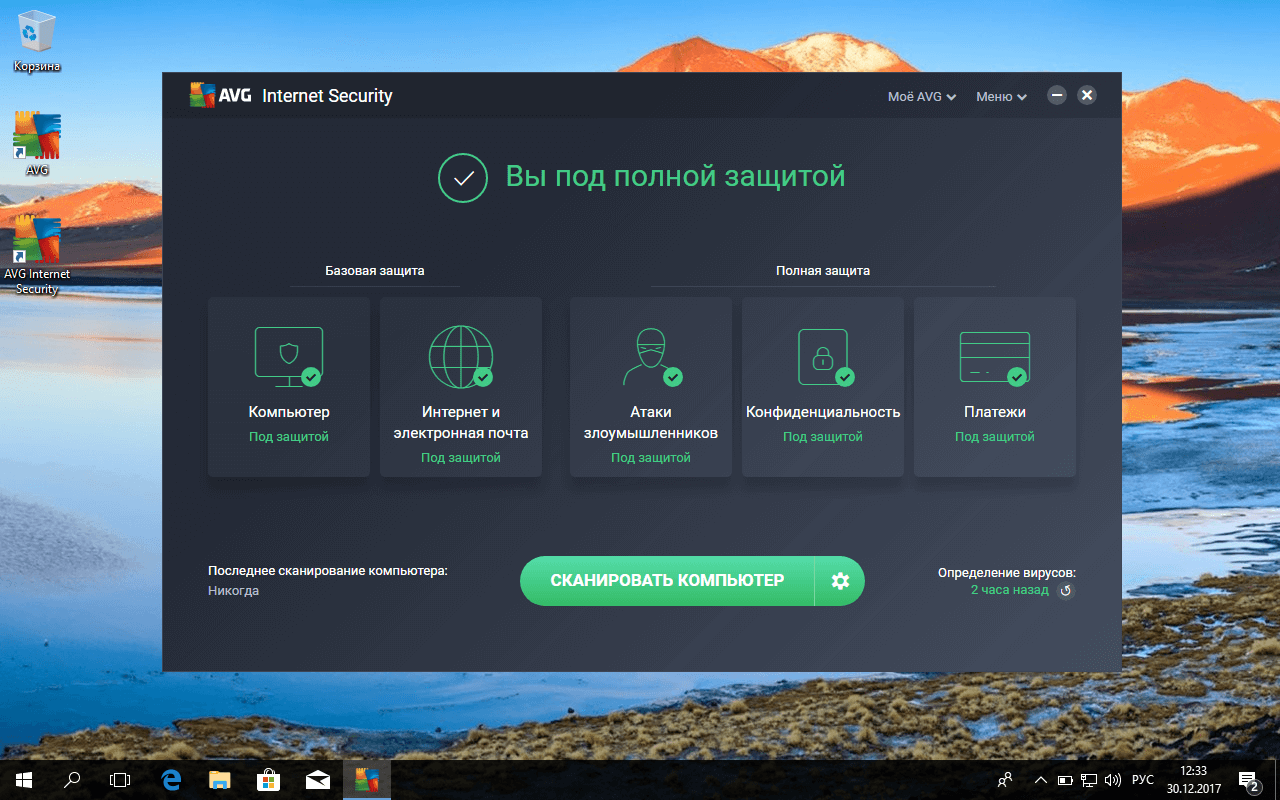Image resolution: width=1280 pixels, height=800 pixels.
Task: Click the AVG taskbar icon
Action: [x=367, y=780]
